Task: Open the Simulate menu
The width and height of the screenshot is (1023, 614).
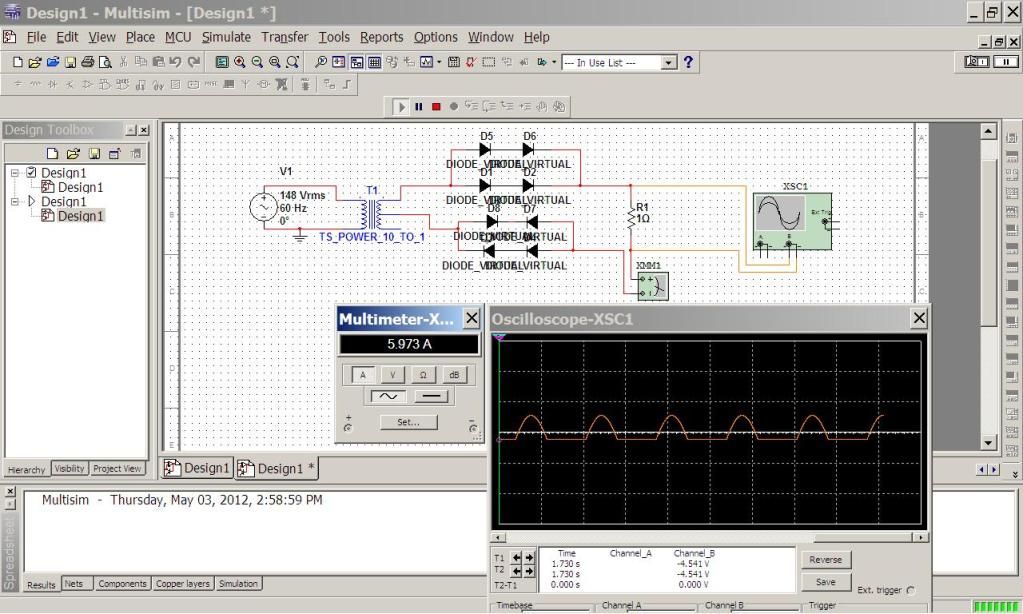Action: (226, 37)
